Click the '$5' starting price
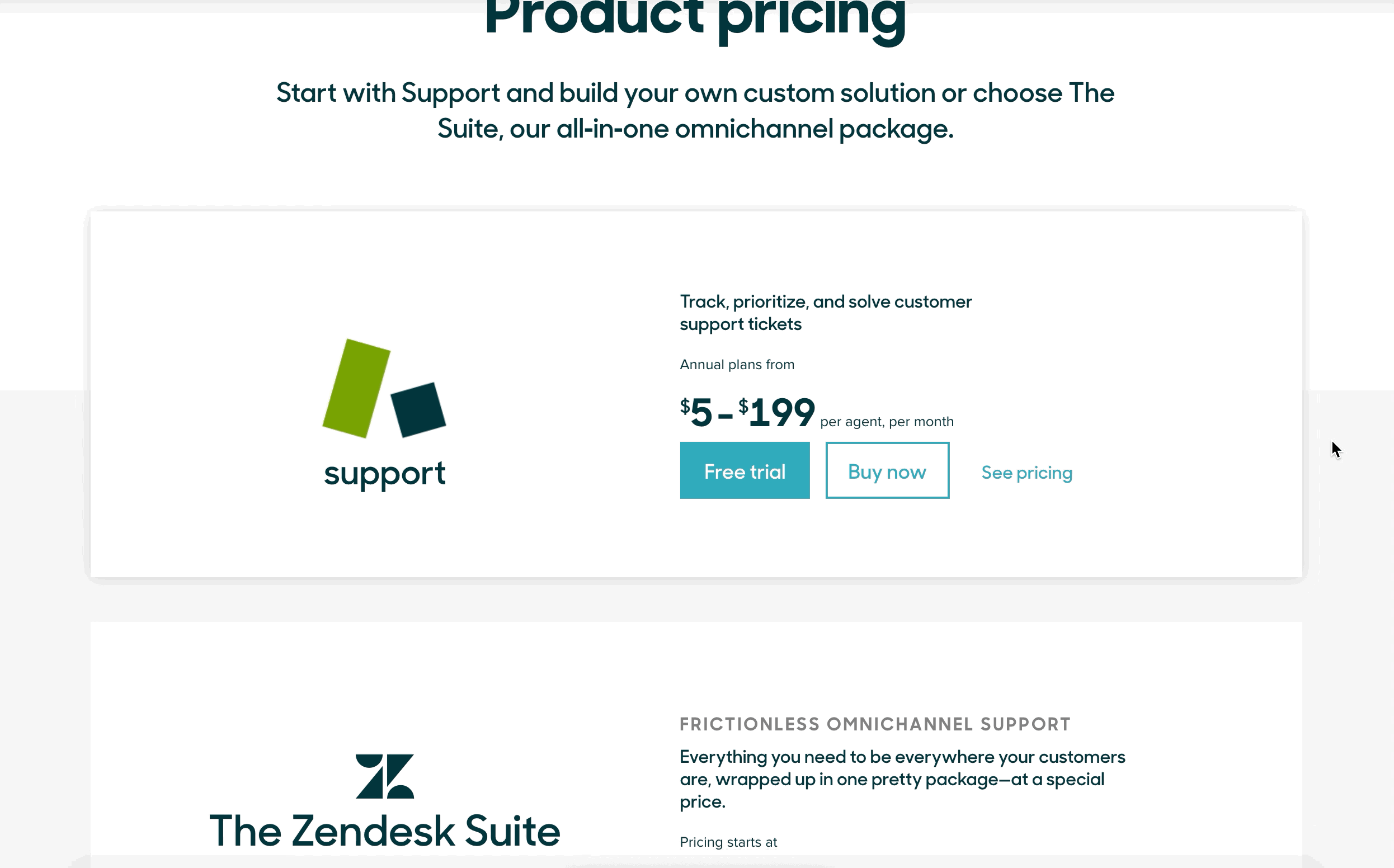This screenshot has height=868, width=1394. (x=696, y=412)
